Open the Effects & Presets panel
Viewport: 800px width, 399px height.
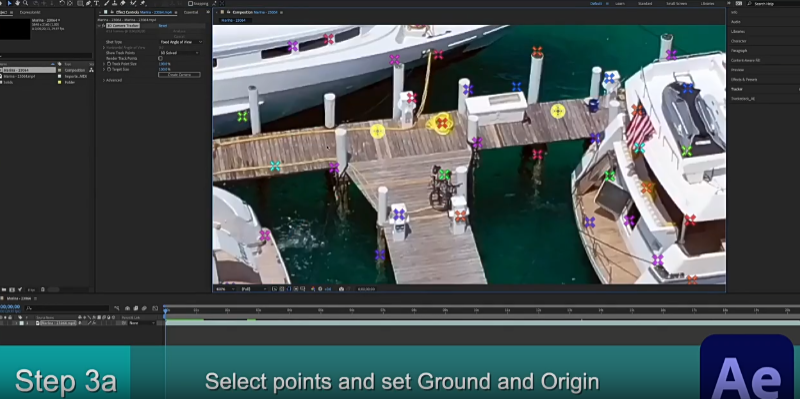744,79
